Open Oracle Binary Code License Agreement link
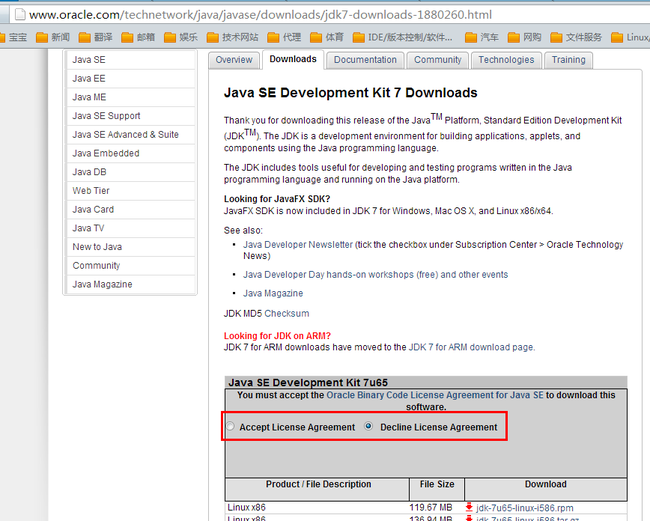Screen dimensions: 650x521 point(435,395)
